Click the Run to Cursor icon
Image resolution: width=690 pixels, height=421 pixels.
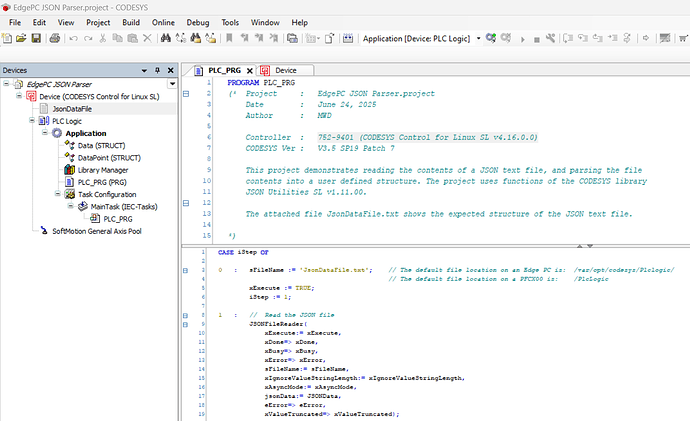point(613,38)
